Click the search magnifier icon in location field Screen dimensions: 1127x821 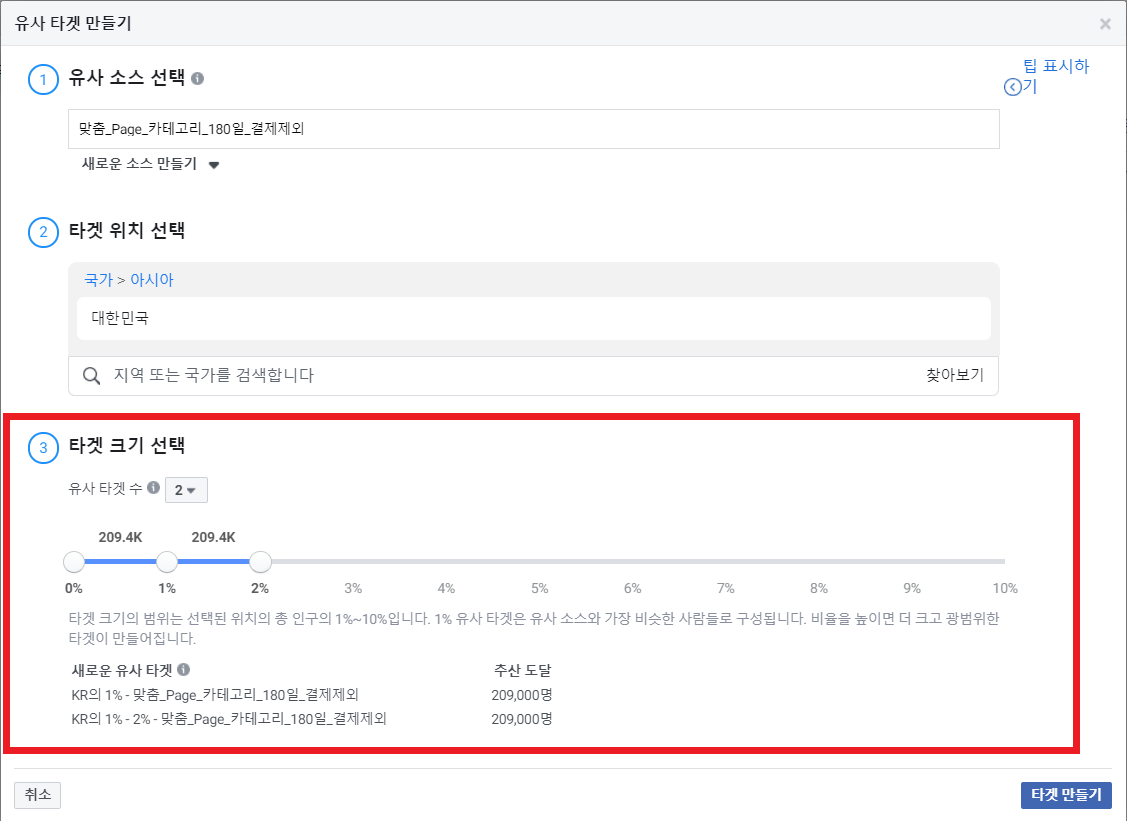pos(91,375)
